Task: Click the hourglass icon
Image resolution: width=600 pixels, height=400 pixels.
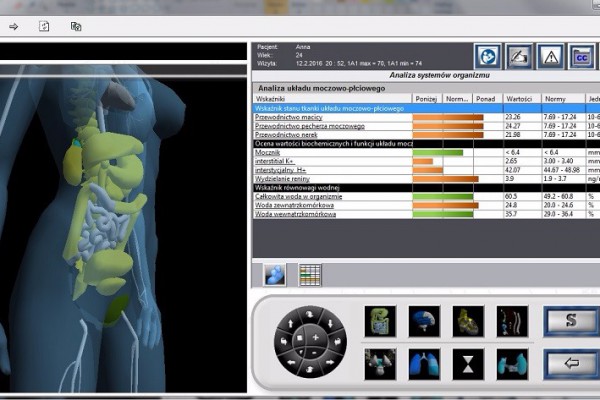Action: point(468,362)
